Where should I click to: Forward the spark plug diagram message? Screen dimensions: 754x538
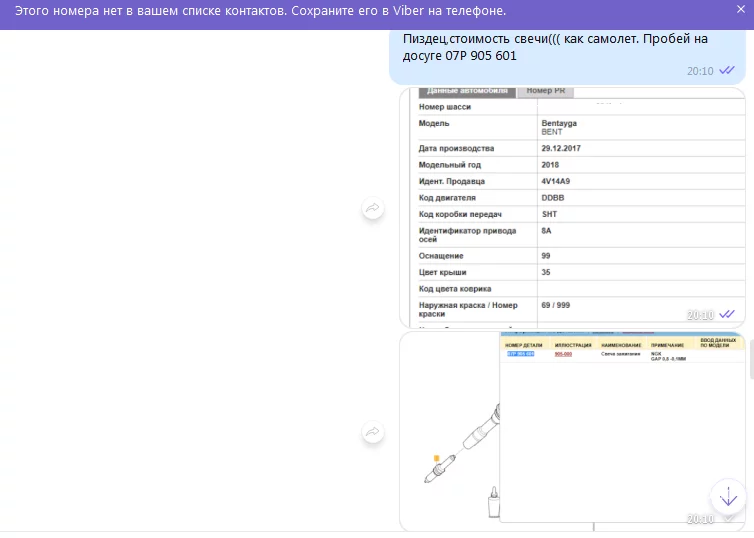click(x=373, y=432)
